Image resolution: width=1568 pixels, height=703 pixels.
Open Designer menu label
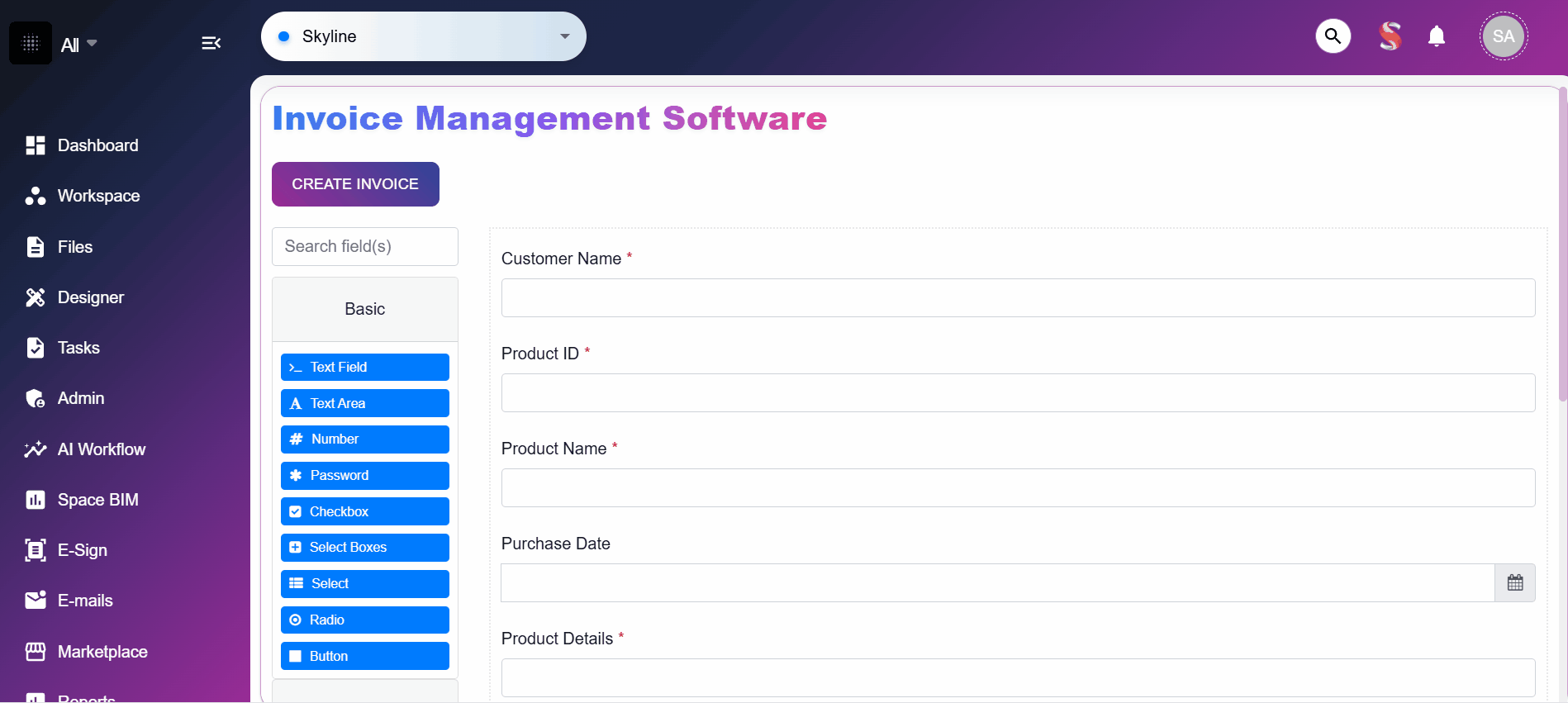click(x=91, y=297)
